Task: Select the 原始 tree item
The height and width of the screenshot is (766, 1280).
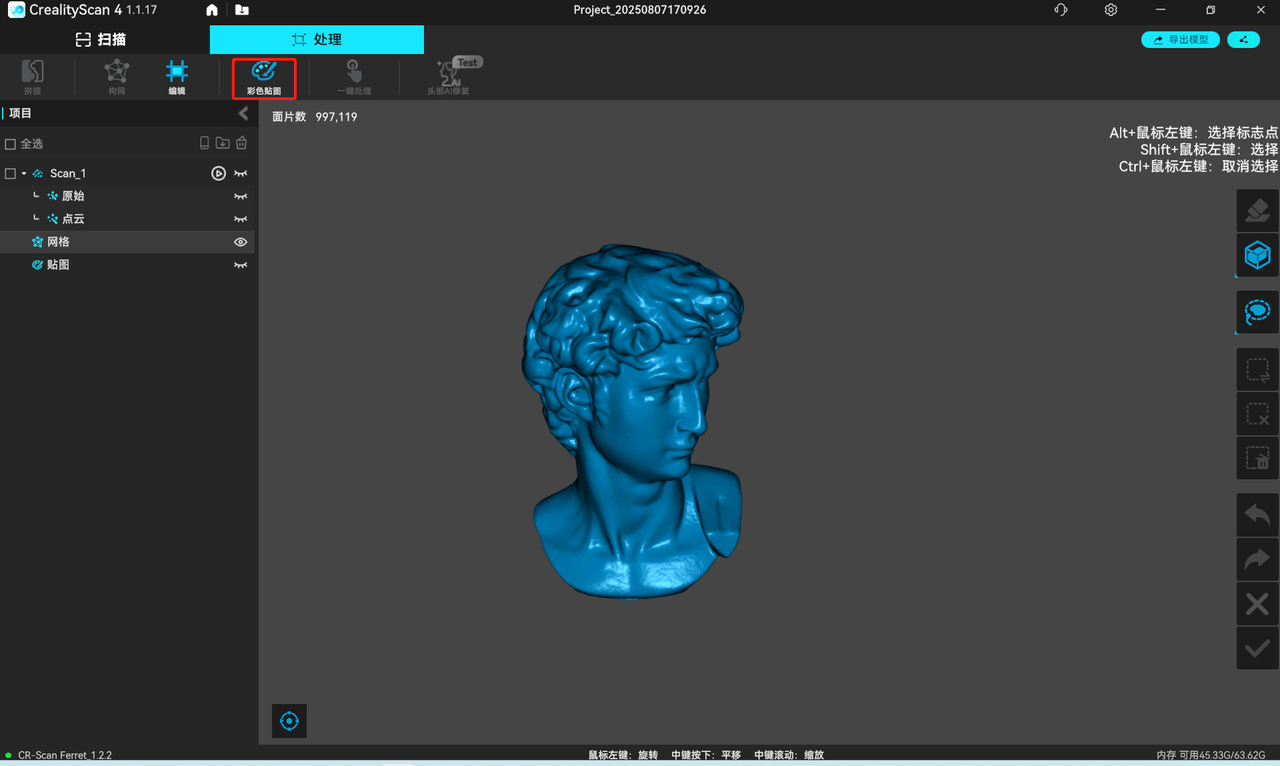Action: 73,196
